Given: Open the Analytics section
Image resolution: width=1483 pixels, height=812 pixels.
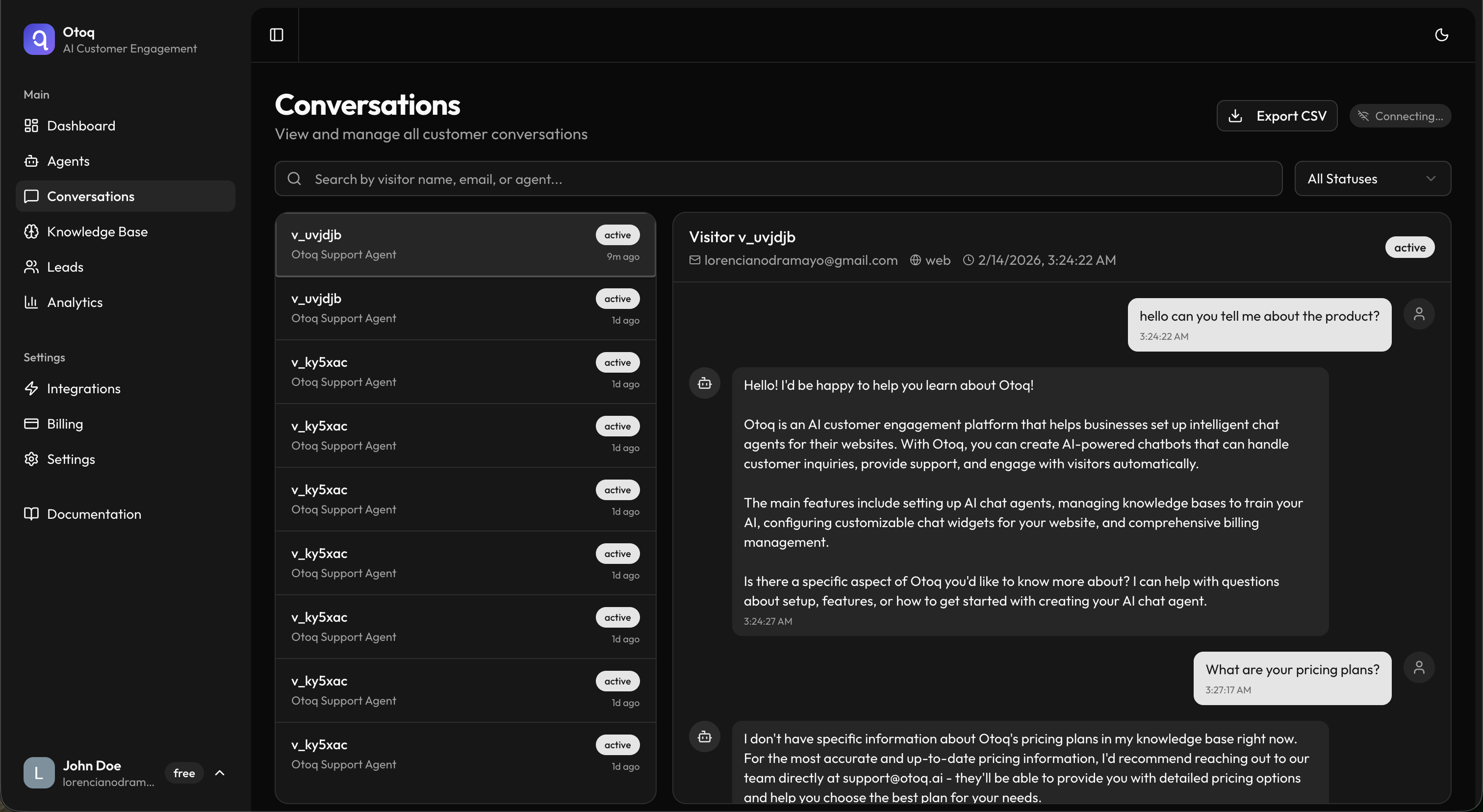Looking at the screenshot, I should click(75, 303).
